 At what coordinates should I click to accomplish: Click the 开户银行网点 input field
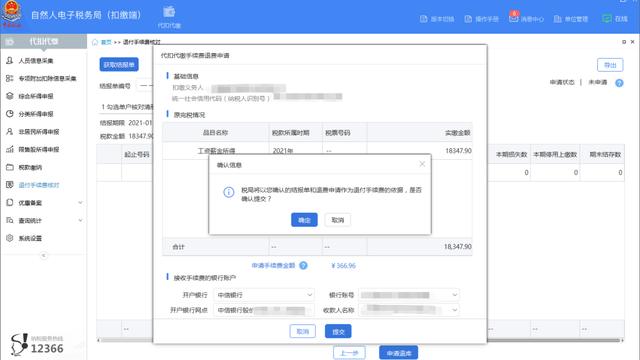[x=264, y=310]
